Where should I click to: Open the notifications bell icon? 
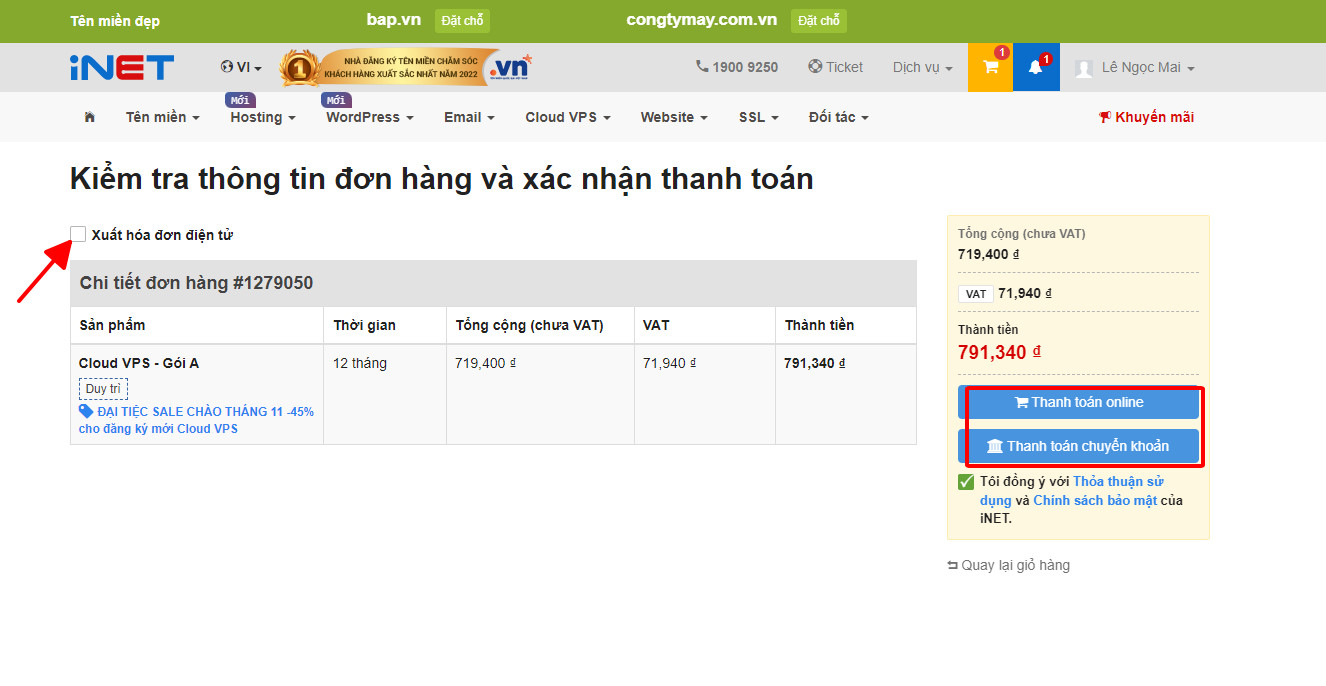click(x=1036, y=67)
